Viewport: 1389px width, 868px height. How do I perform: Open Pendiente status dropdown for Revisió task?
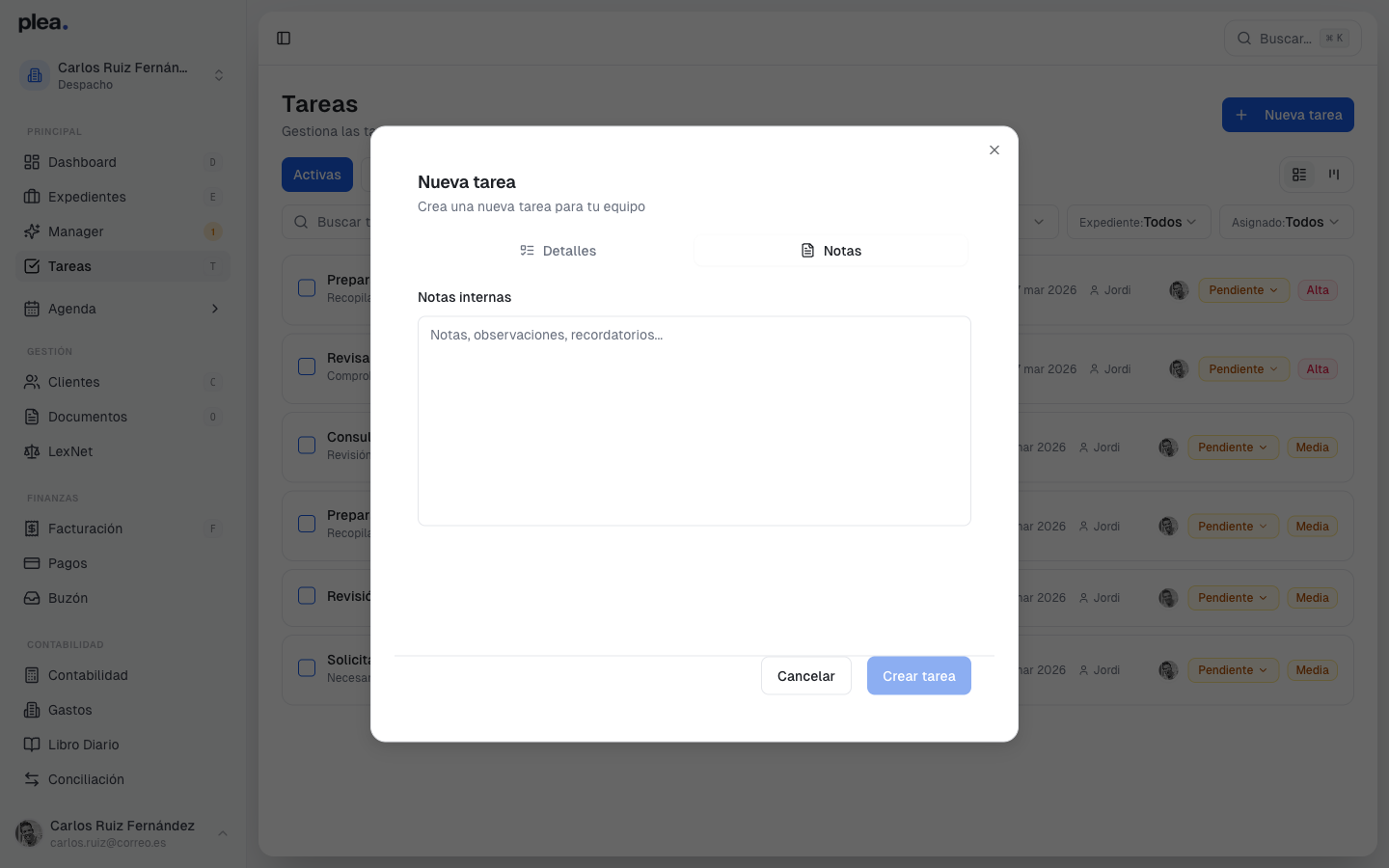[x=1233, y=598]
